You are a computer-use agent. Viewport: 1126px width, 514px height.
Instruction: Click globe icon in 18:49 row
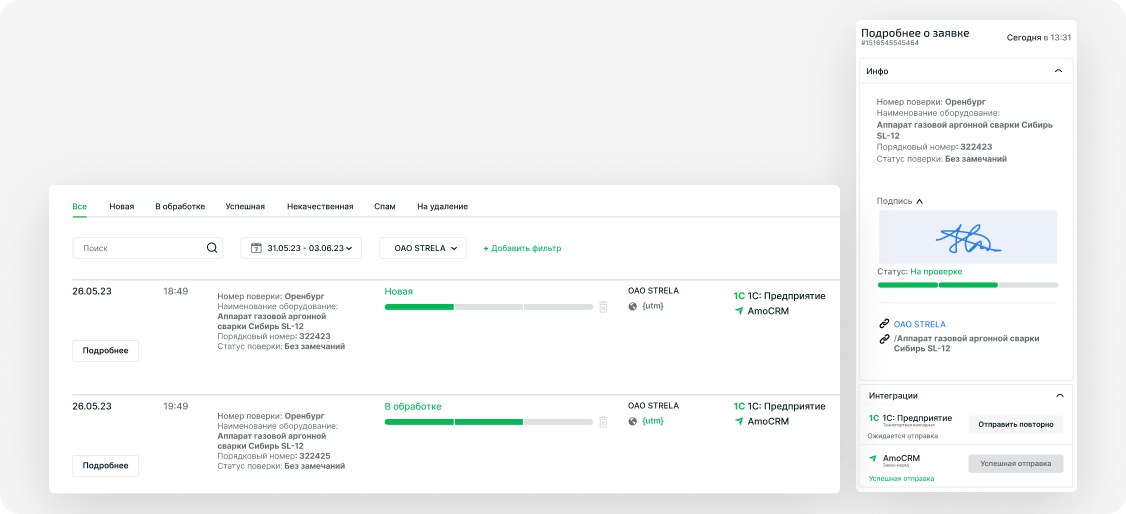[633, 306]
